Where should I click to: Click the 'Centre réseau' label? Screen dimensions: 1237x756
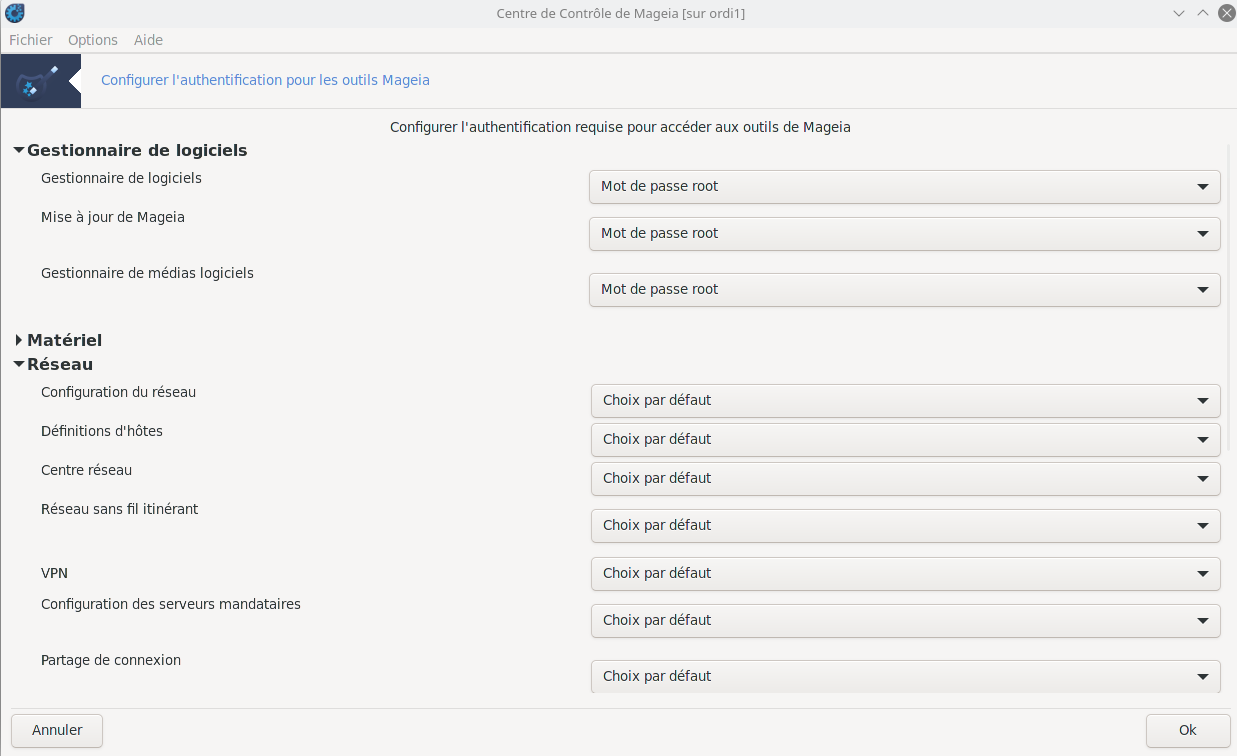tap(86, 470)
